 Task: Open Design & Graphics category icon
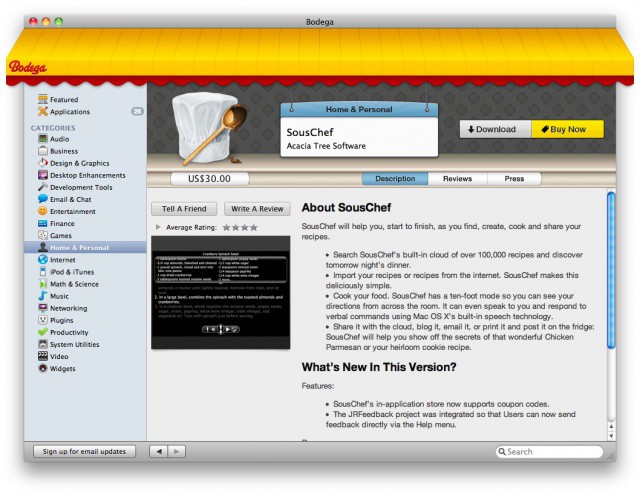point(43,163)
